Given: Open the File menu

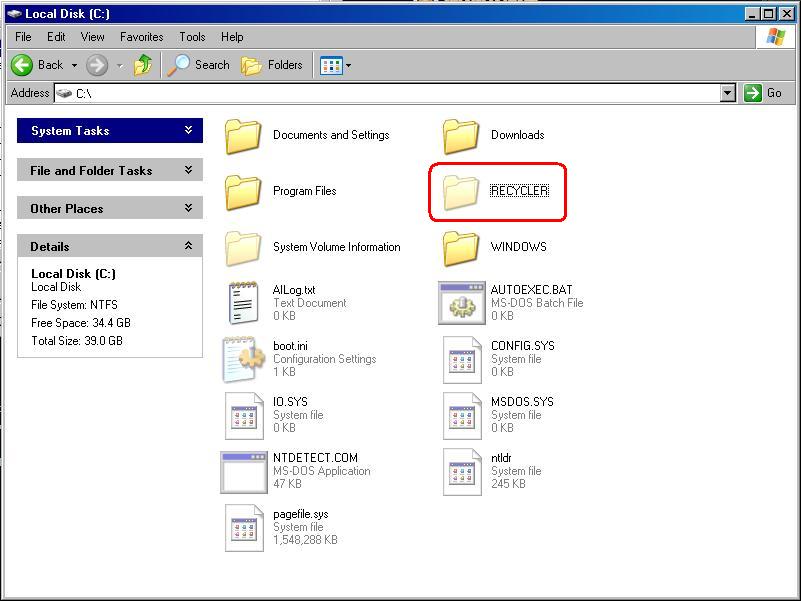Looking at the screenshot, I should click(23, 37).
